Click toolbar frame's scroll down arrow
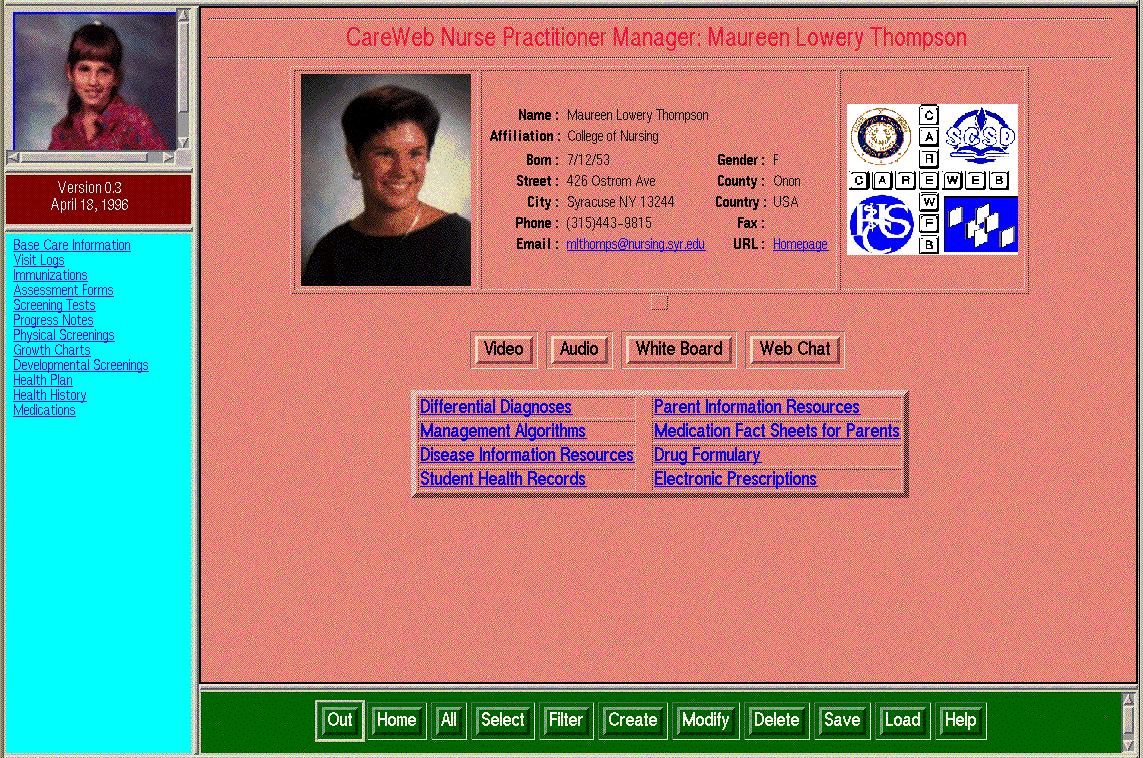 click(1128, 745)
